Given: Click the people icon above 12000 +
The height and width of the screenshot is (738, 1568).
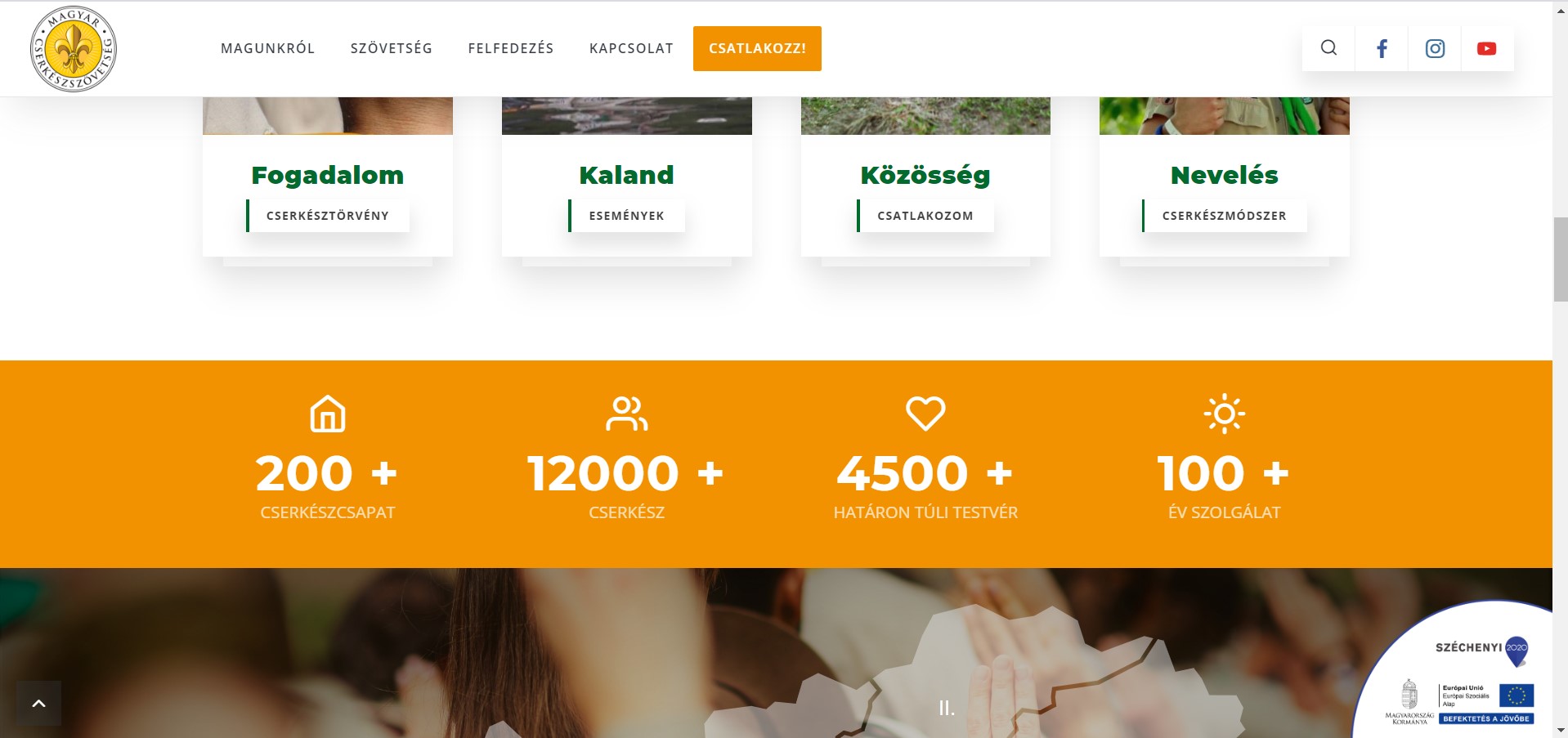Looking at the screenshot, I should point(626,414).
